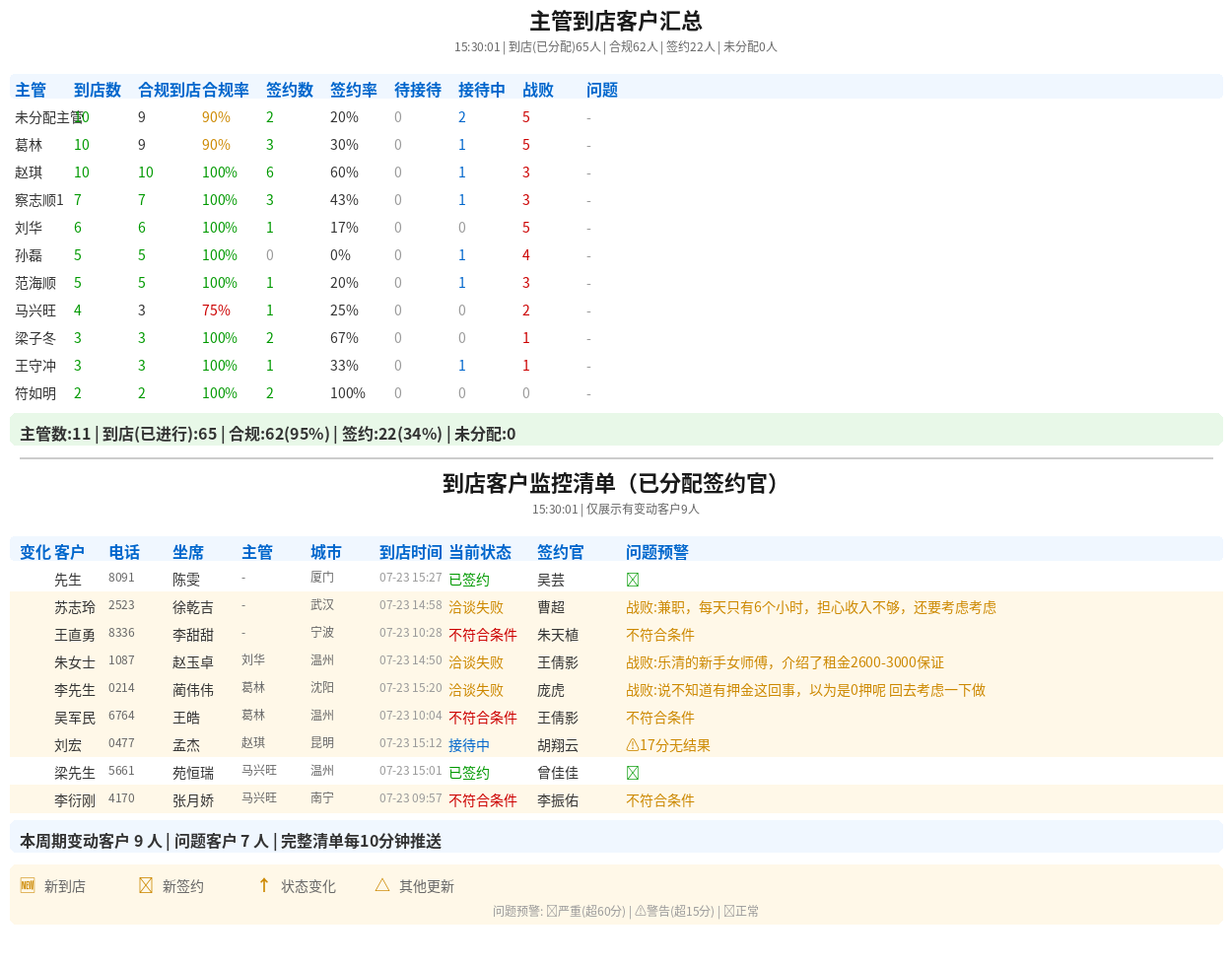Click the 合规率 column header
Screen dimensions: 1232x966
coord(226,90)
